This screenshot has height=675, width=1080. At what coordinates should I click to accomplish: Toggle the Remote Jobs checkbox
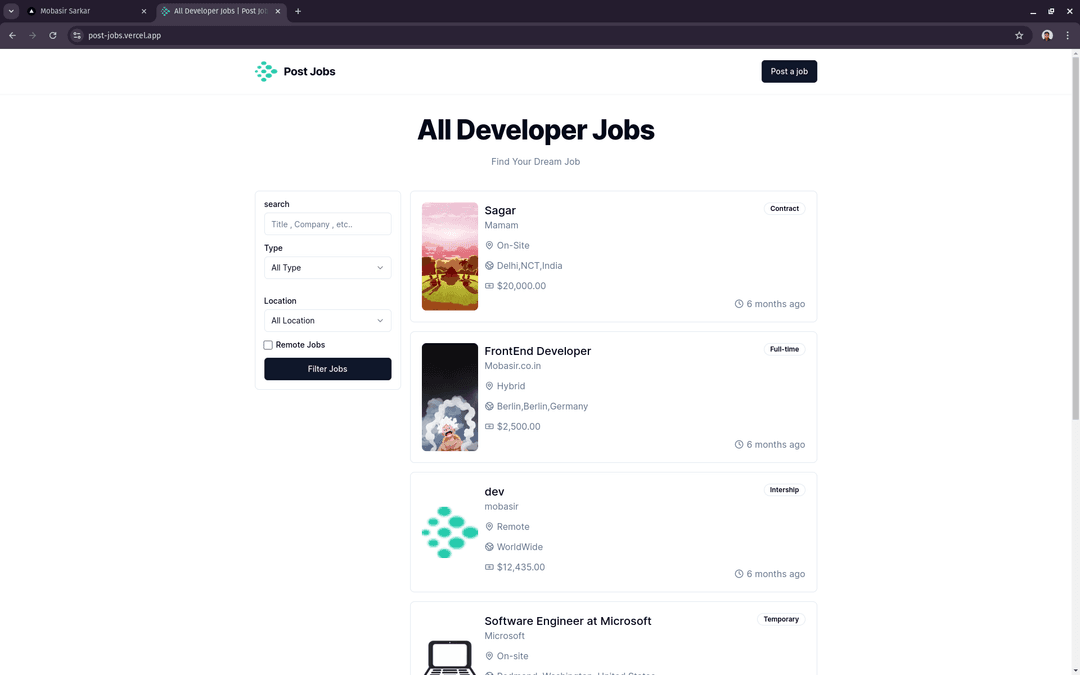(268, 345)
